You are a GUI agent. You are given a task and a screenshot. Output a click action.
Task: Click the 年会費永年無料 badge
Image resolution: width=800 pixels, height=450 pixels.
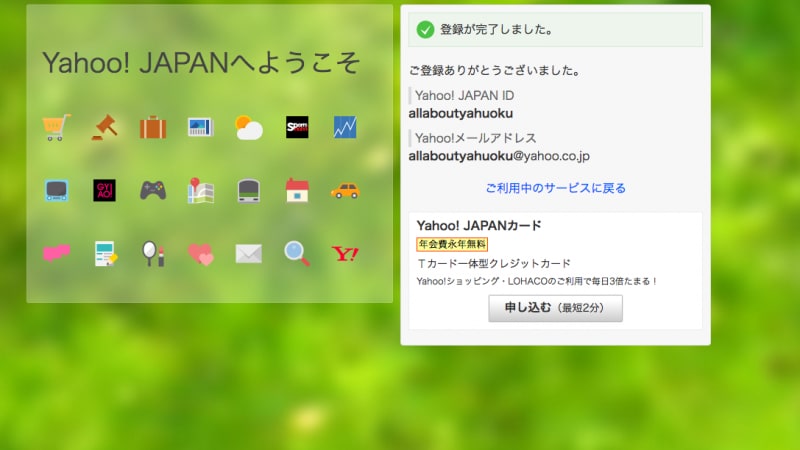point(452,244)
